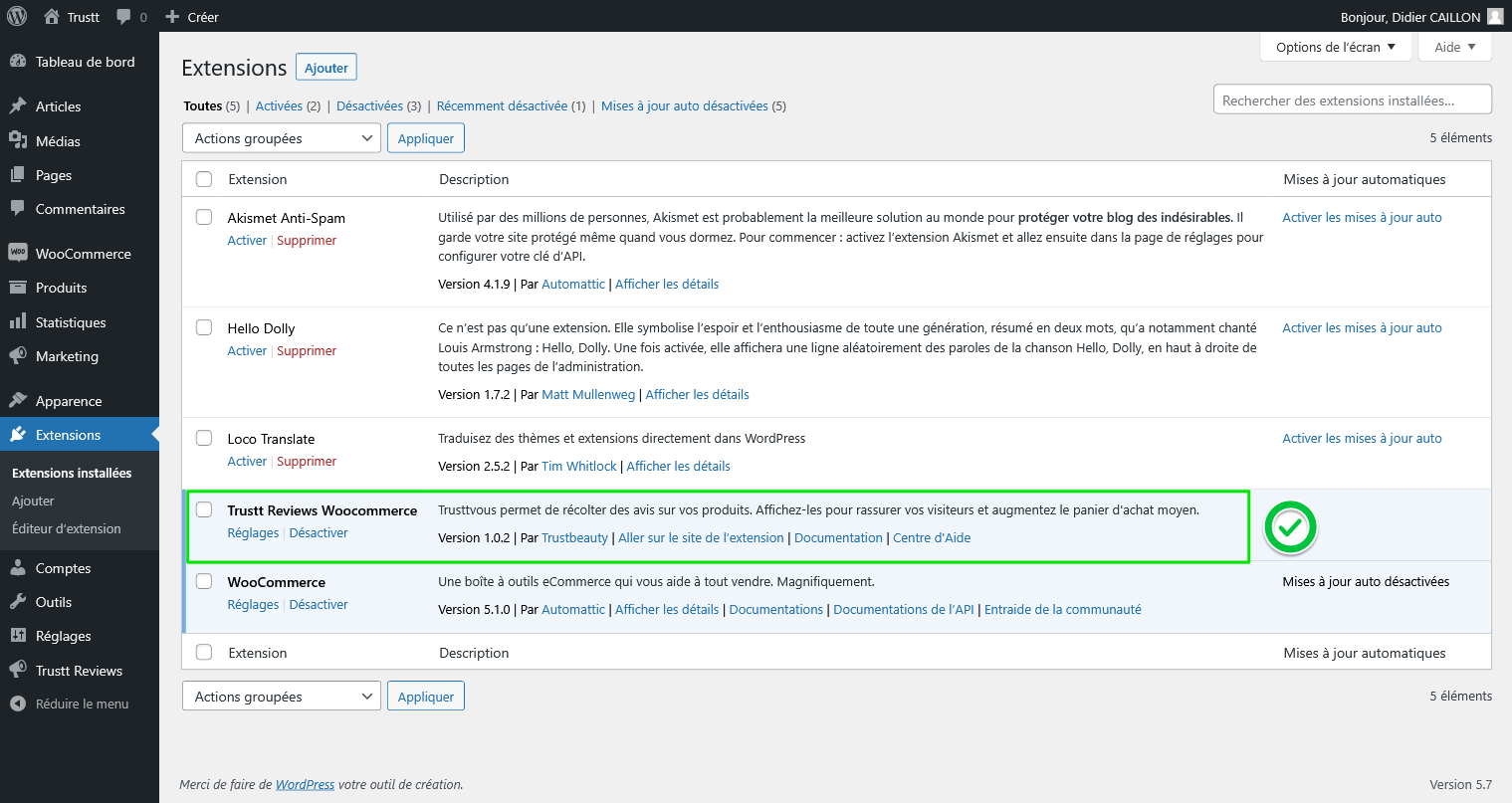
Task: Open the top Actions groupées dropdown
Action: (x=281, y=138)
